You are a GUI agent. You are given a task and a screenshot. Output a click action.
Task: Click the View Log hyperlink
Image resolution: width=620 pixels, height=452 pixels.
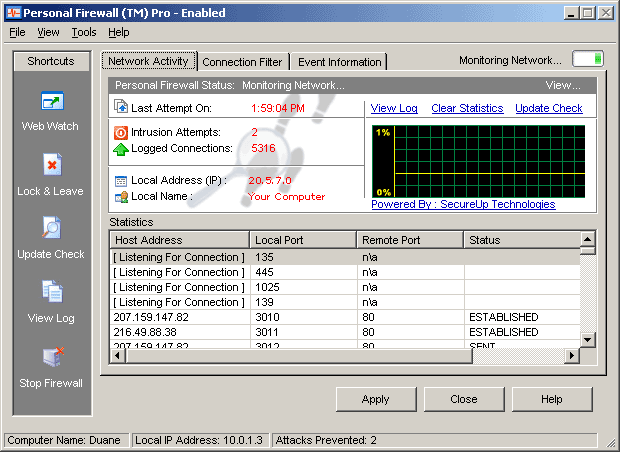point(394,108)
